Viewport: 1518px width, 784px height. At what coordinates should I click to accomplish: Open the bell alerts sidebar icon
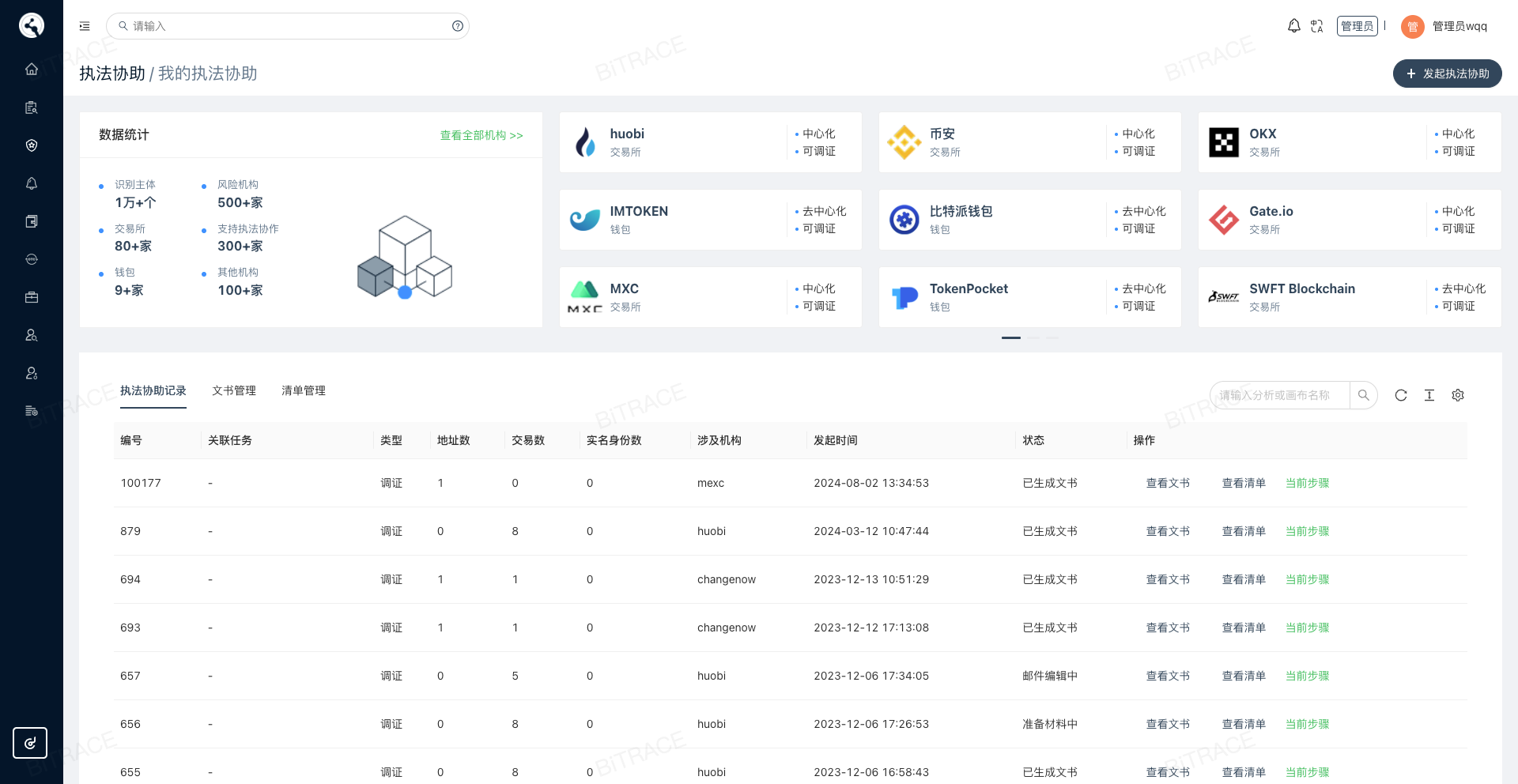(x=32, y=183)
